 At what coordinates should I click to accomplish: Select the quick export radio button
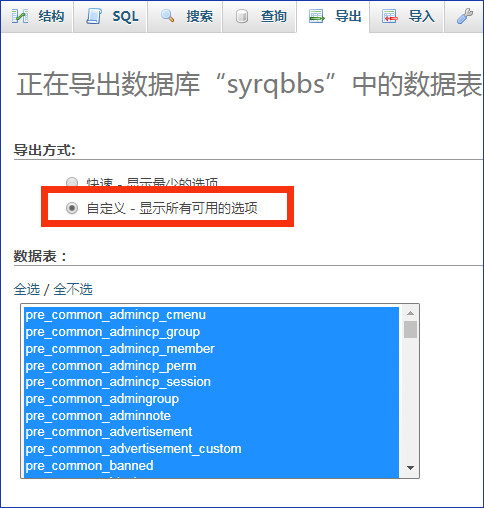(72, 183)
